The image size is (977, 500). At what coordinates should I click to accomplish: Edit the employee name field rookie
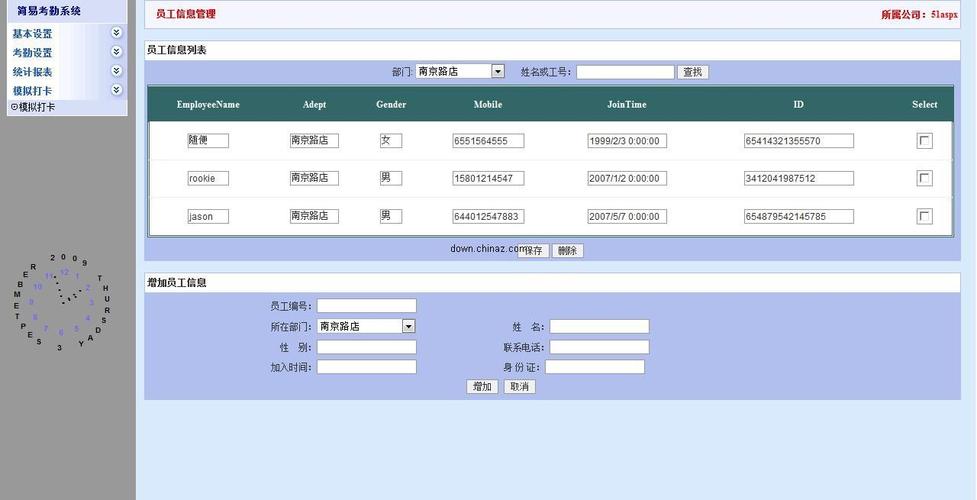(x=208, y=178)
